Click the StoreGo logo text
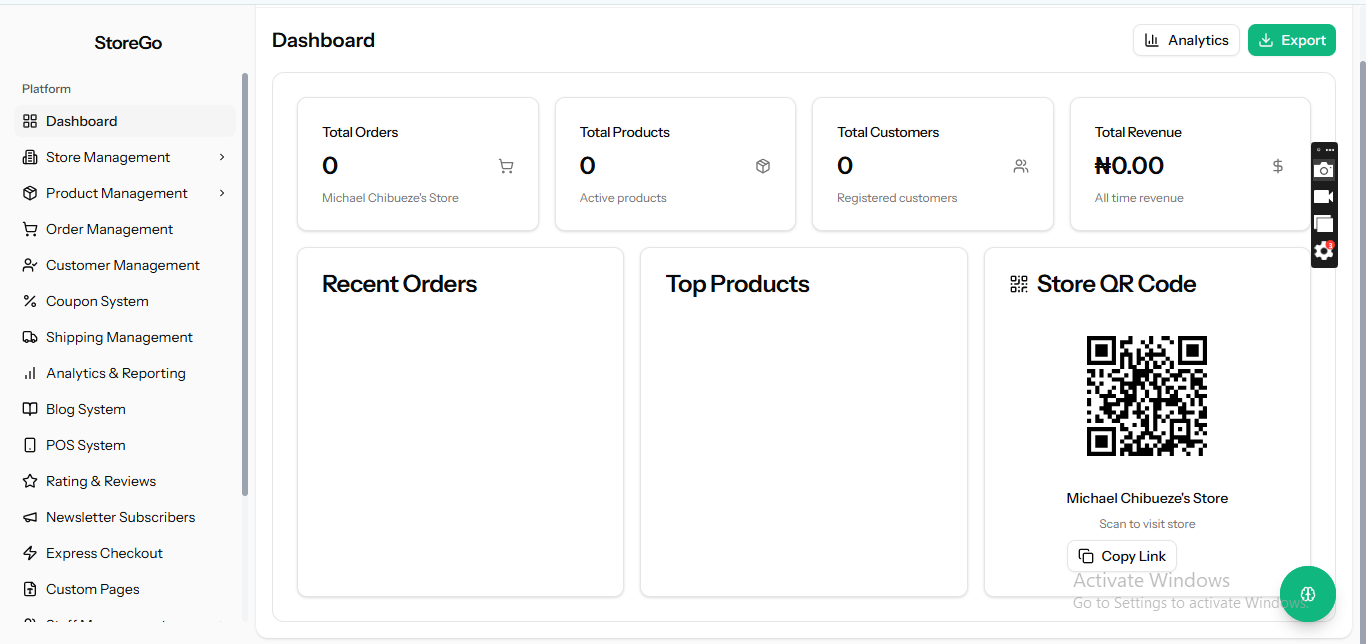Viewport: 1366px width, 644px height. (x=128, y=43)
